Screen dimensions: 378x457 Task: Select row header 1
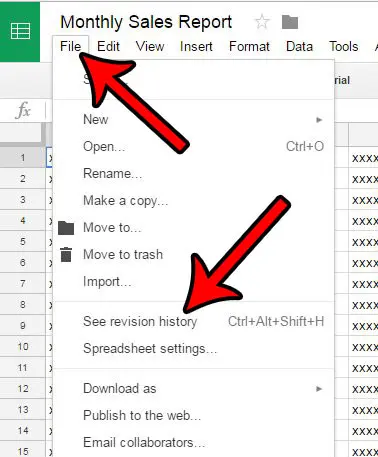tap(23, 157)
